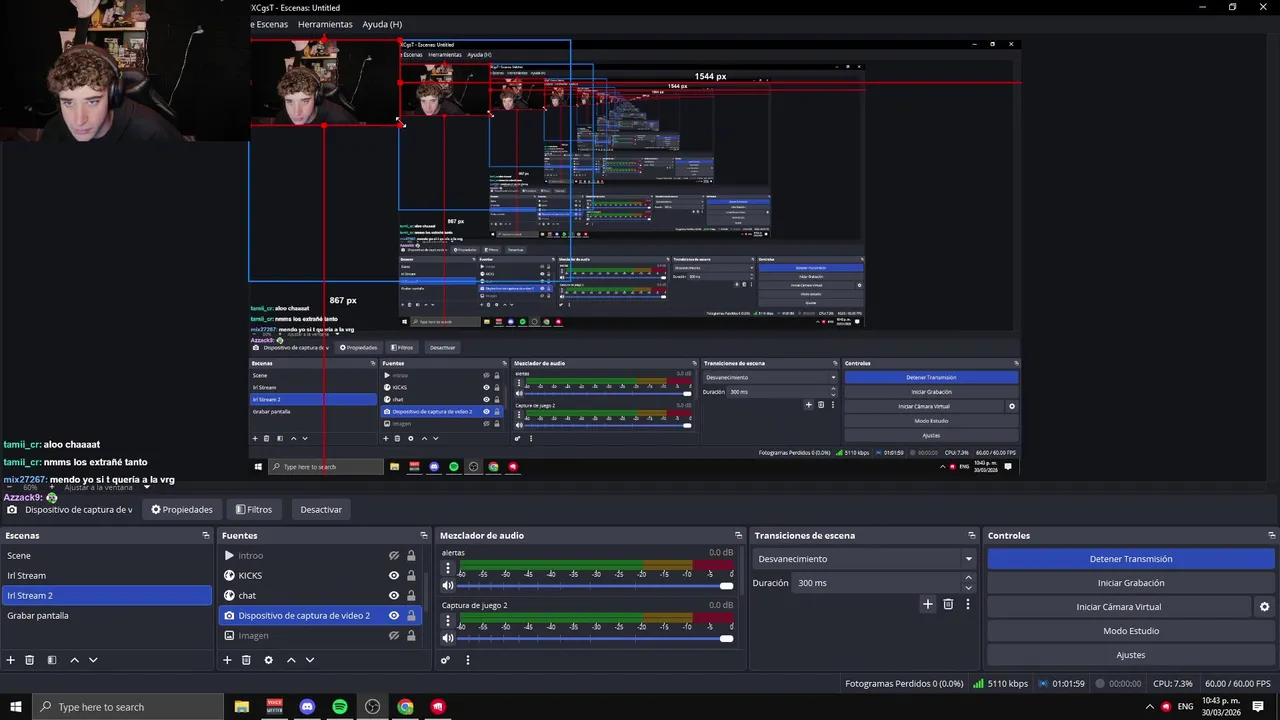The image size is (1280, 720).
Task: Decrease transition Duración with down arrow
Action: [968, 588]
